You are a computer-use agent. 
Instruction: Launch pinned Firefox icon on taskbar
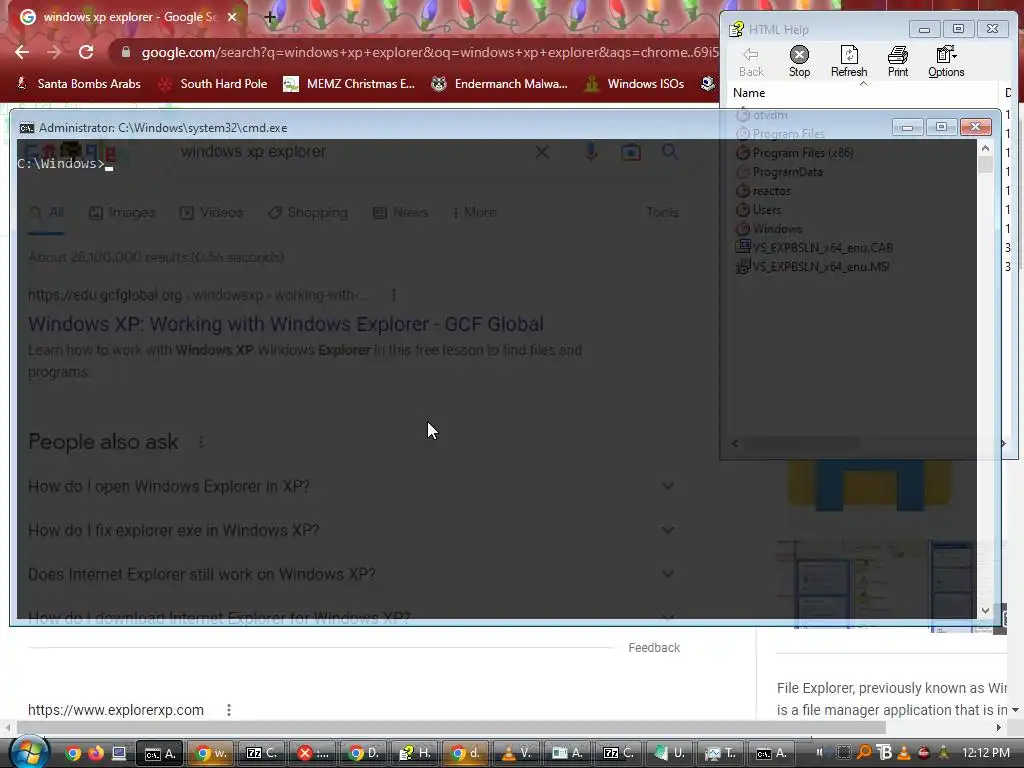pos(96,754)
